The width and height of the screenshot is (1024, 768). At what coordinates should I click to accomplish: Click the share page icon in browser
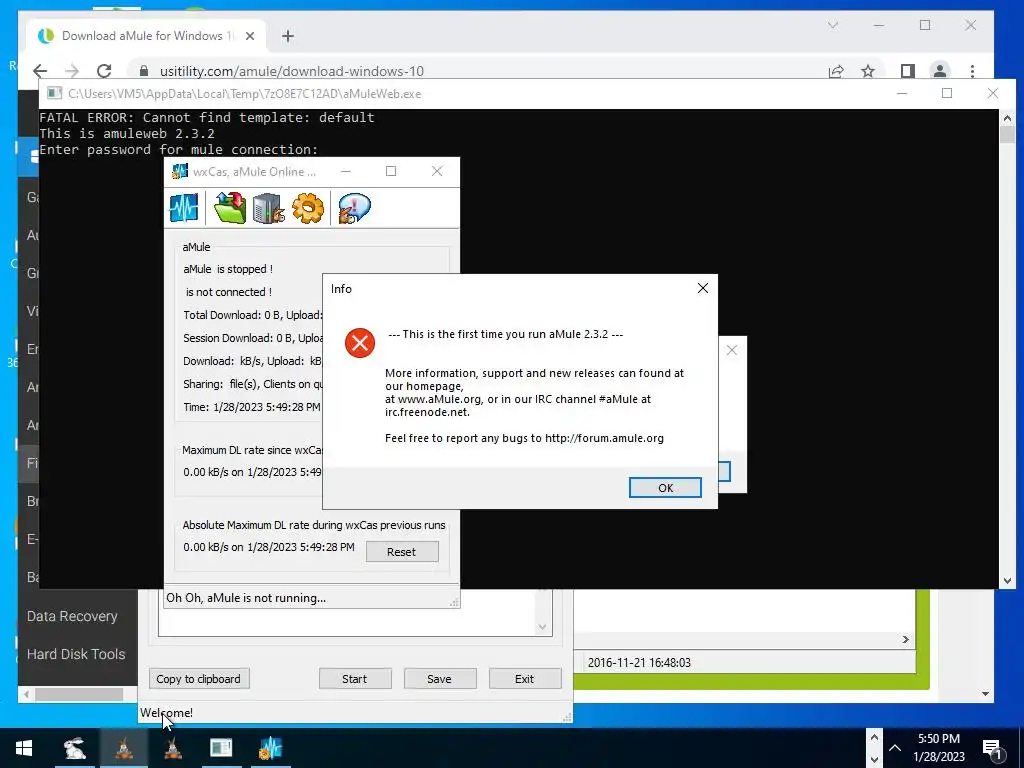click(836, 71)
